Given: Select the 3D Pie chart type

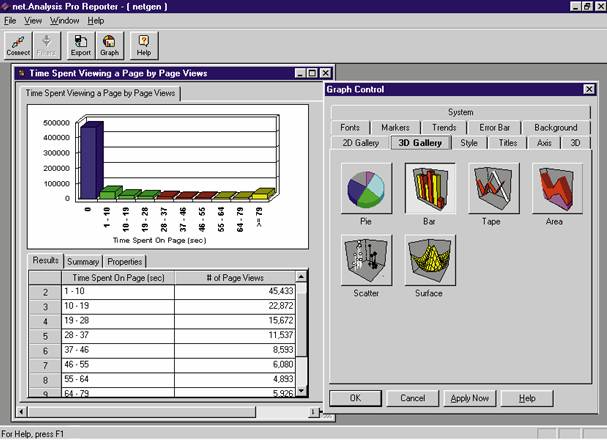Looking at the screenshot, I should pos(366,188).
